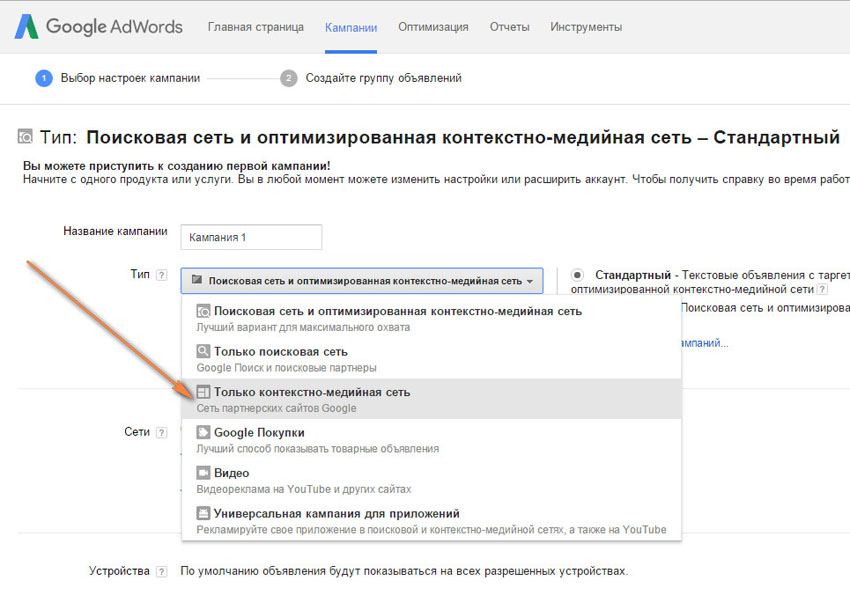This screenshot has width=850, height=610.
Task: Click the Устройства label
Action: (119, 571)
